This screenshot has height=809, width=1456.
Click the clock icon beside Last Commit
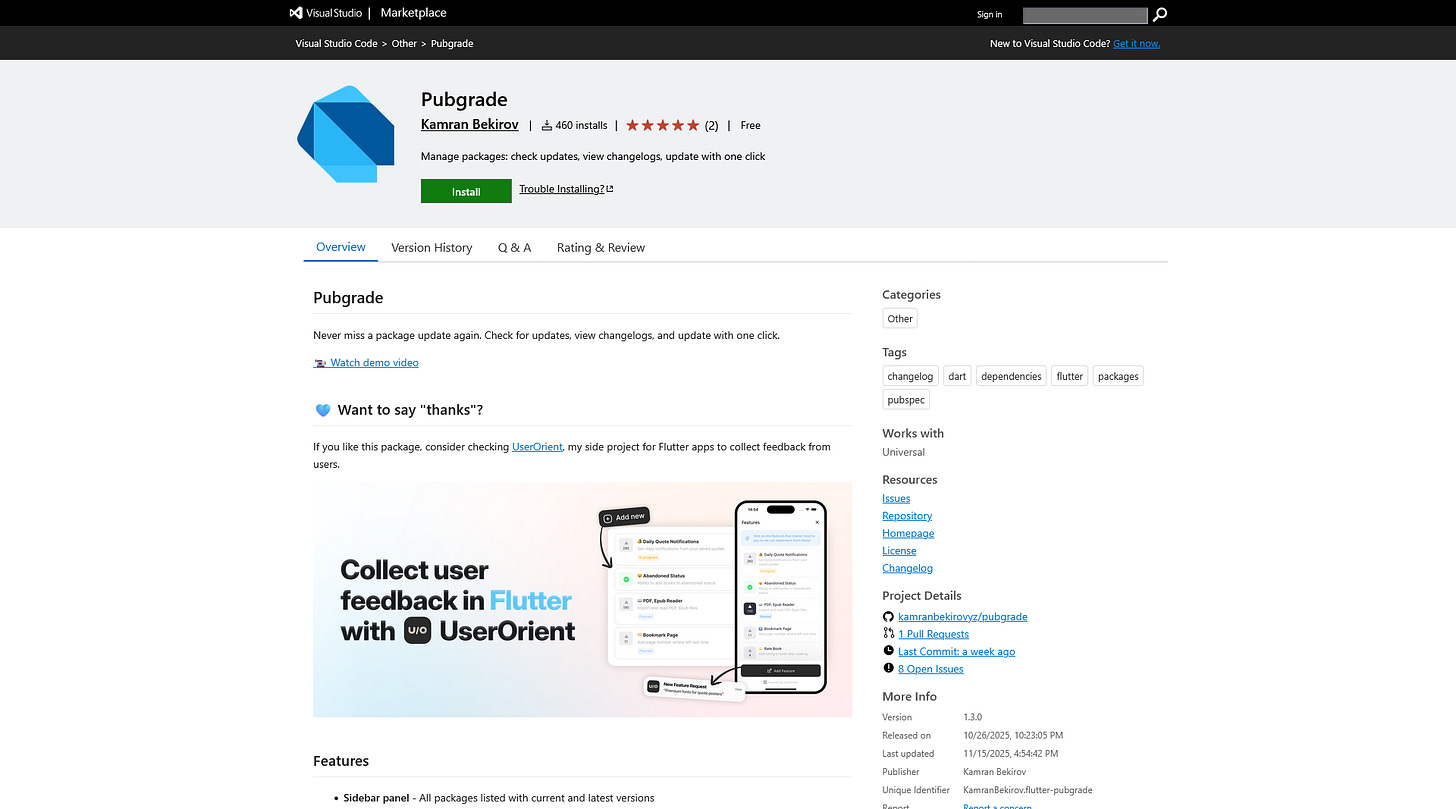(888, 651)
